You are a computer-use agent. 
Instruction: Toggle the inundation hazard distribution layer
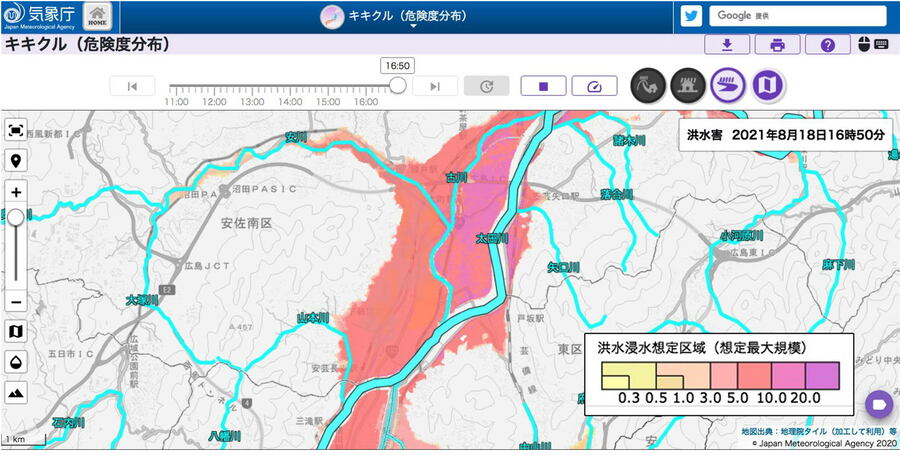pyautogui.click(x=688, y=86)
